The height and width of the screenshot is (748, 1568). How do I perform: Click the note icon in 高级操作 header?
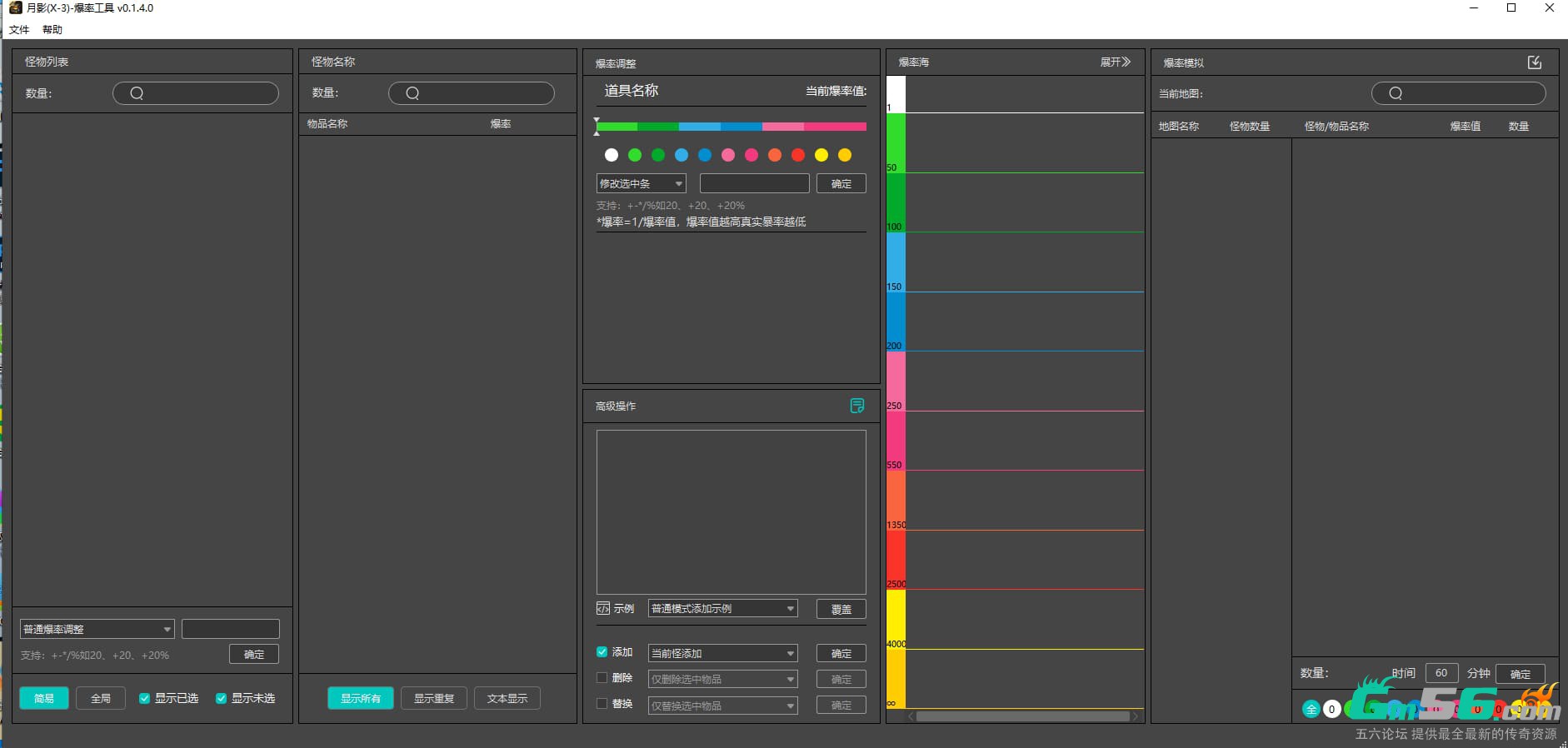pyautogui.click(x=857, y=406)
